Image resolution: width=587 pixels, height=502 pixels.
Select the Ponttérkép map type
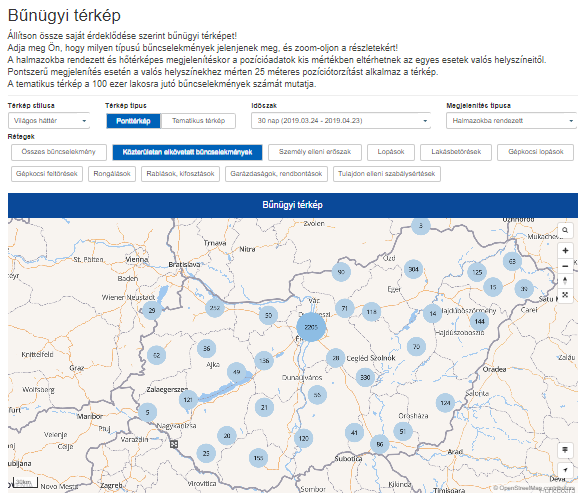133,121
